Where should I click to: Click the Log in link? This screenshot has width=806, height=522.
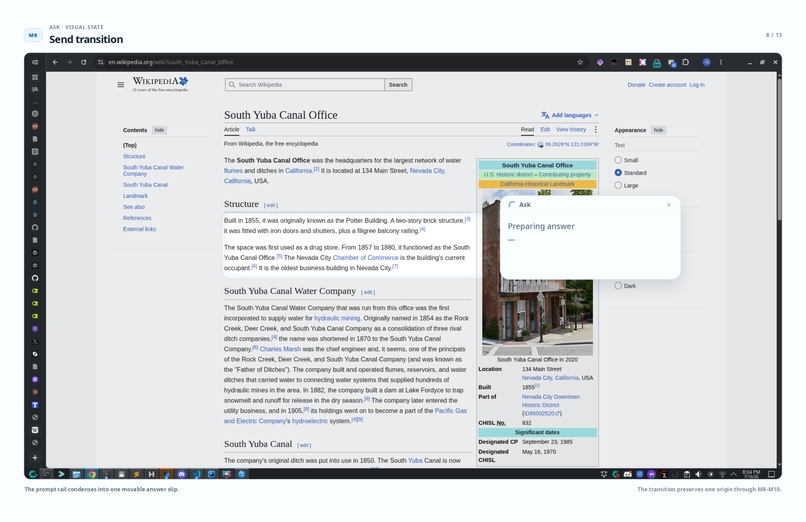697,85
